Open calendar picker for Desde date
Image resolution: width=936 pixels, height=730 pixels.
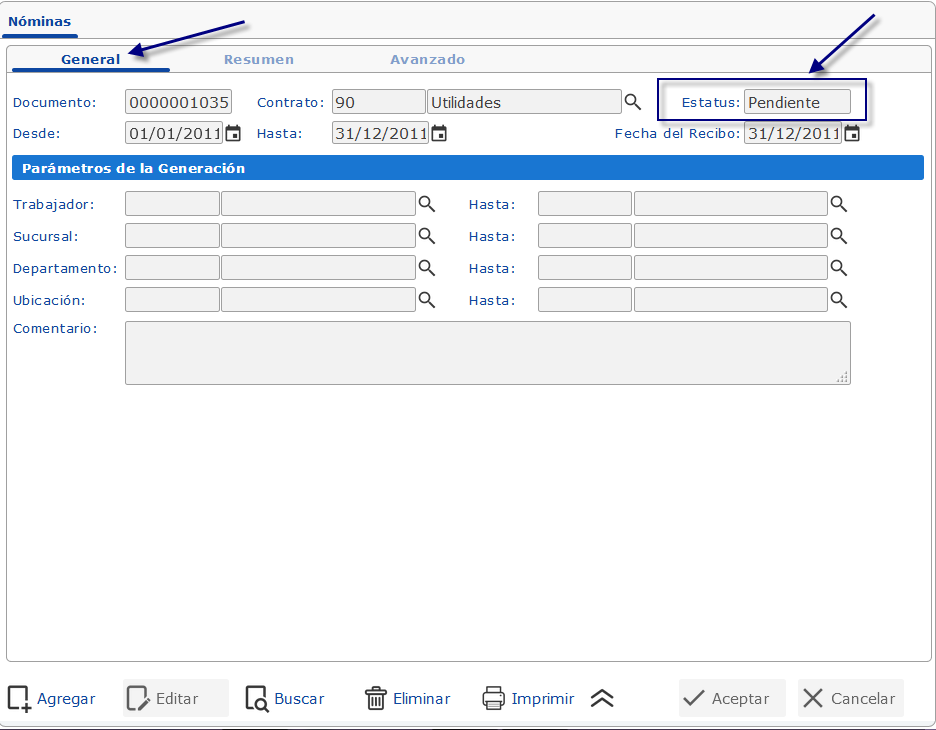[233, 133]
